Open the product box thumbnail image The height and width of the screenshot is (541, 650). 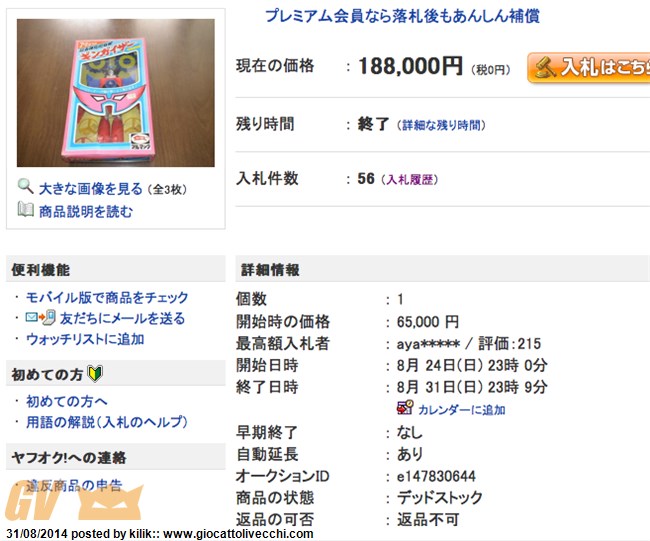tap(116, 93)
